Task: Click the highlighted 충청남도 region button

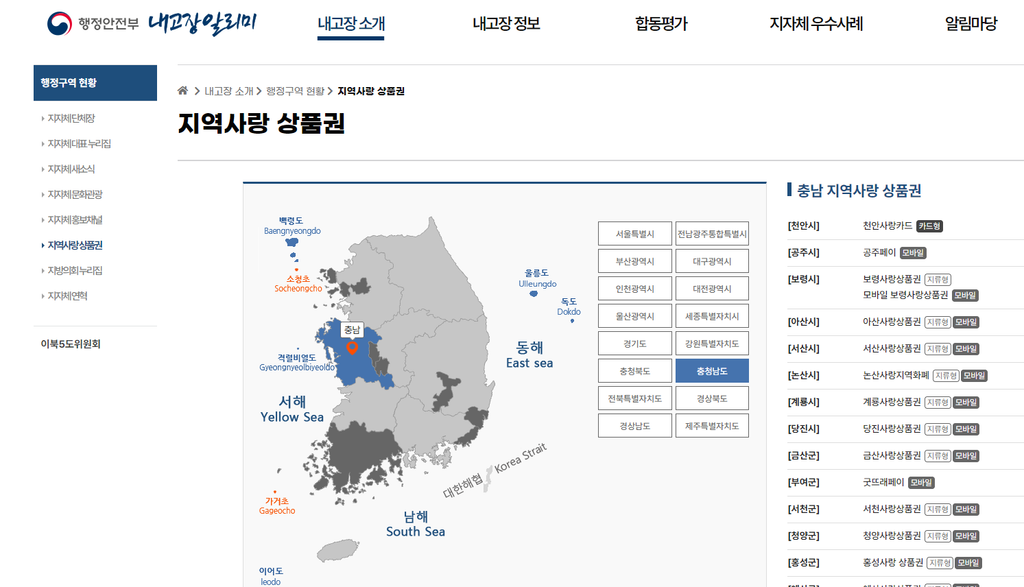Action: coord(712,371)
